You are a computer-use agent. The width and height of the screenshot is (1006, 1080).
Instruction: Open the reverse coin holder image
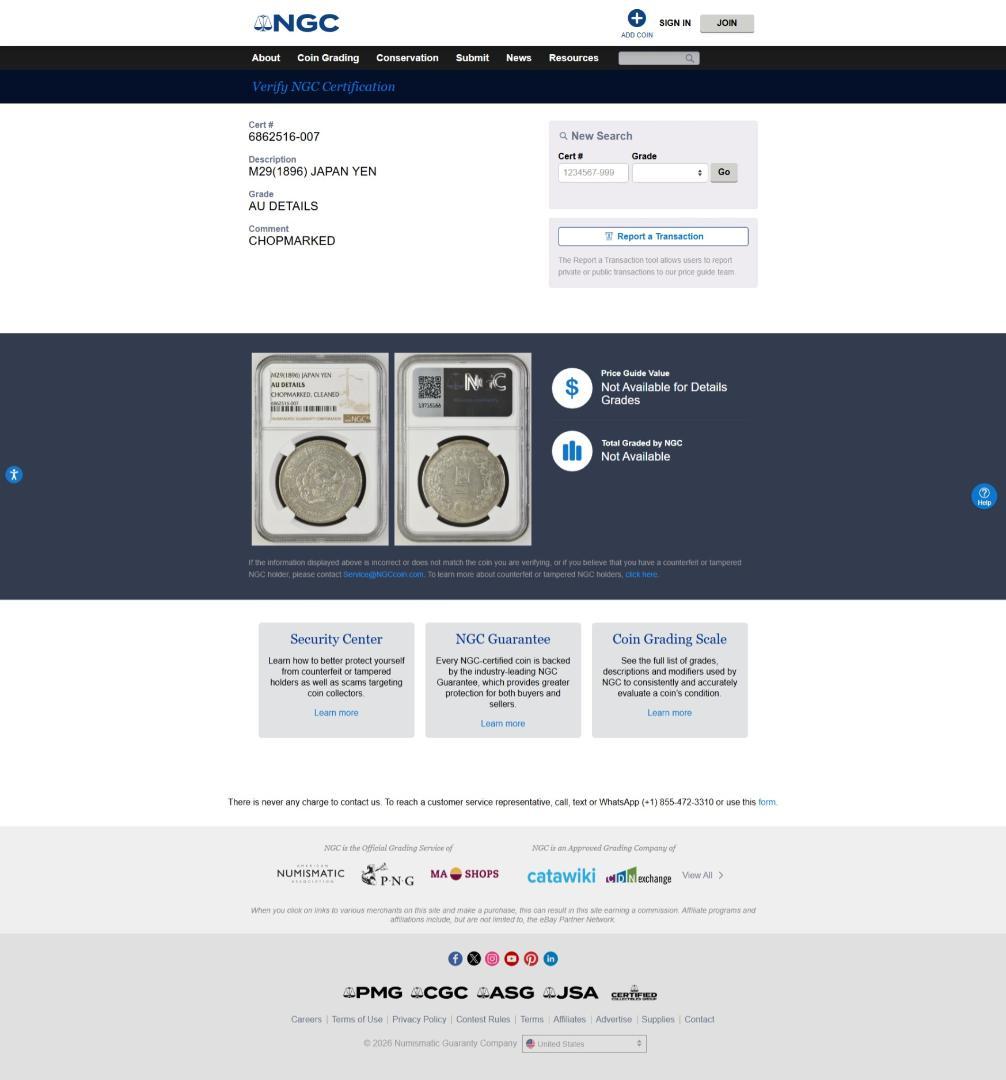pyautogui.click(x=463, y=449)
